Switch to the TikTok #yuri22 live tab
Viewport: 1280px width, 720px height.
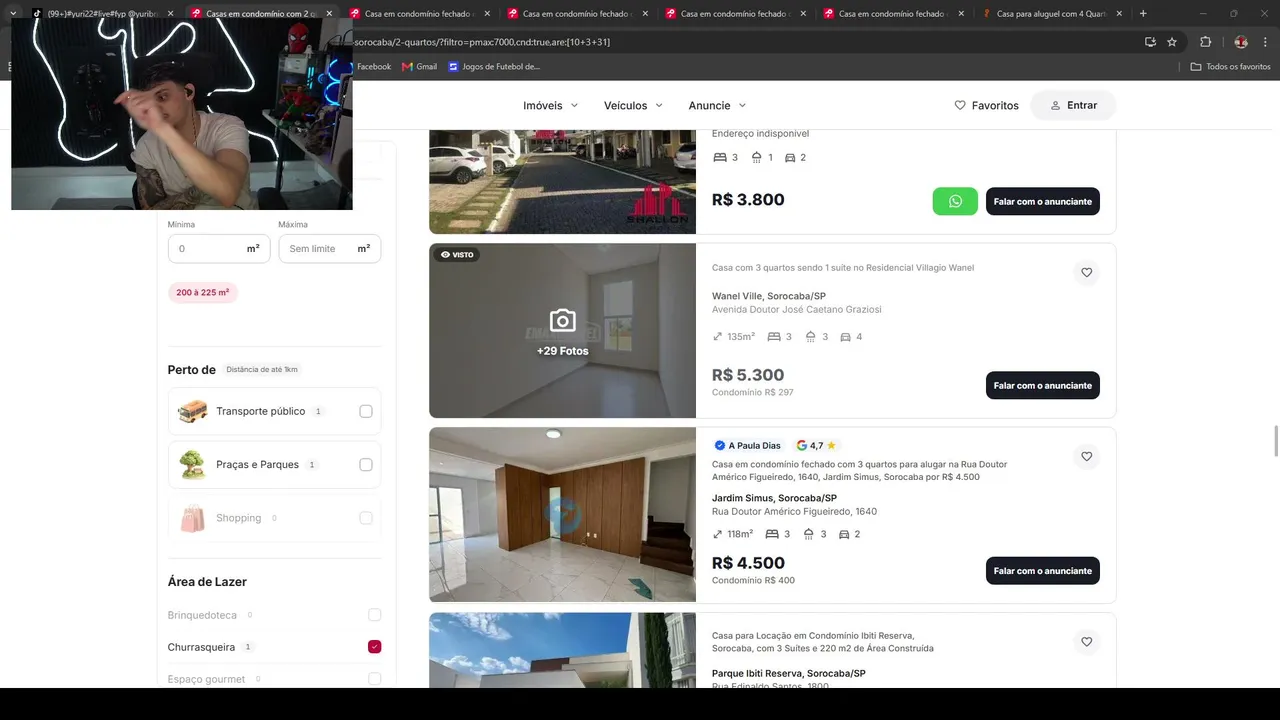pyautogui.click(x=100, y=14)
